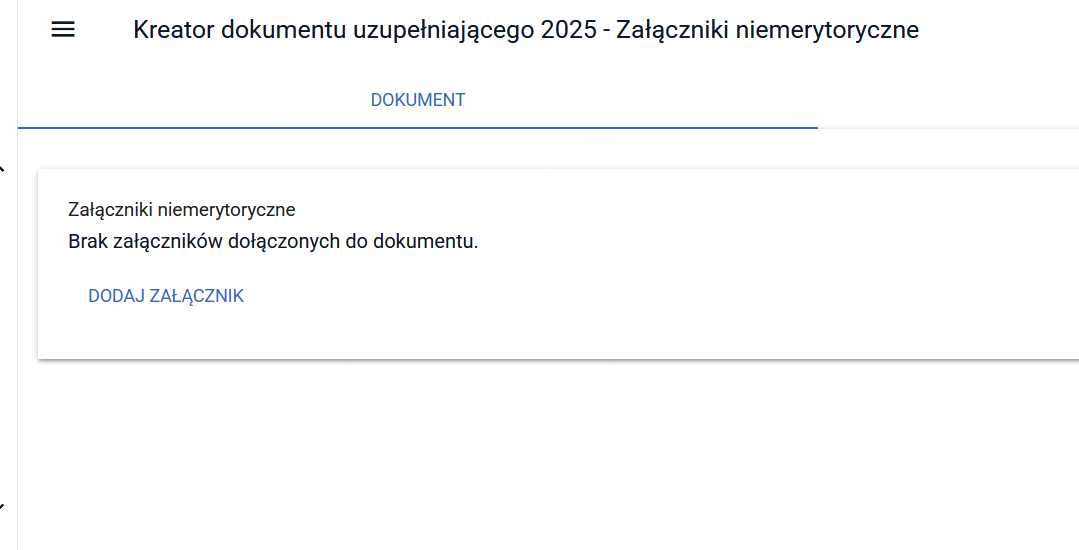This screenshot has height=550, width=1079.
Task: Click the upward chevron on the left edge
Action: point(3,169)
